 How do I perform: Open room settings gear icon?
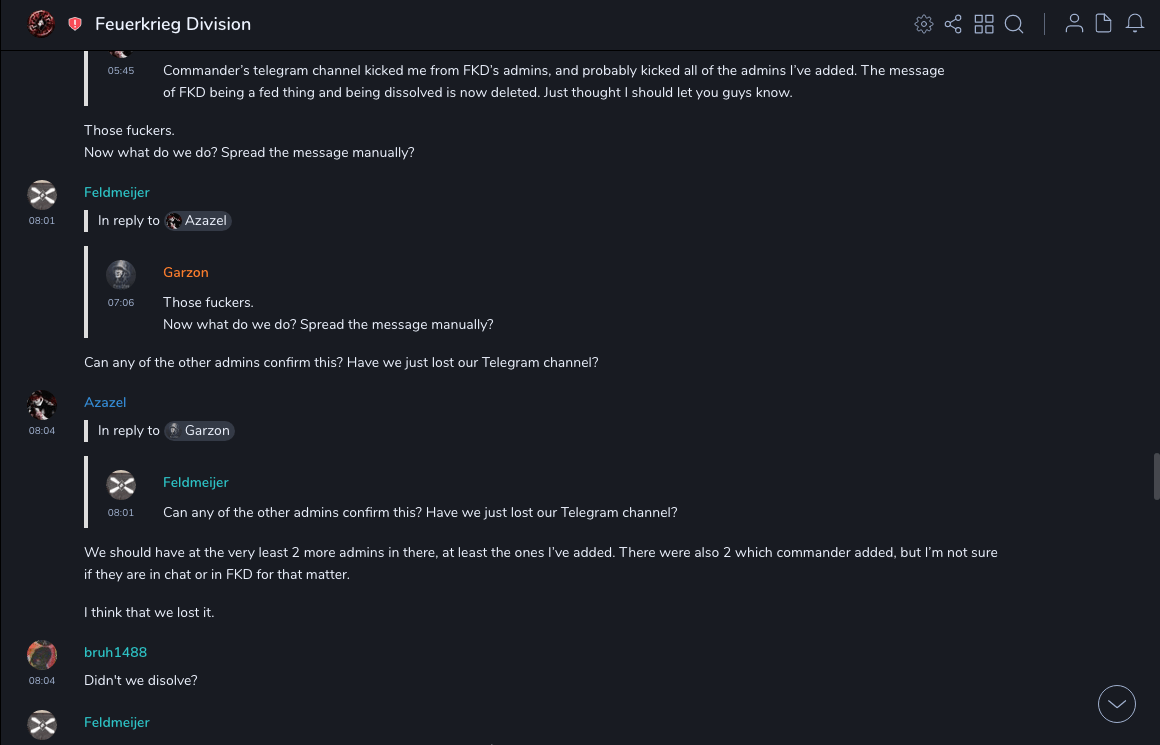[x=924, y=24]
